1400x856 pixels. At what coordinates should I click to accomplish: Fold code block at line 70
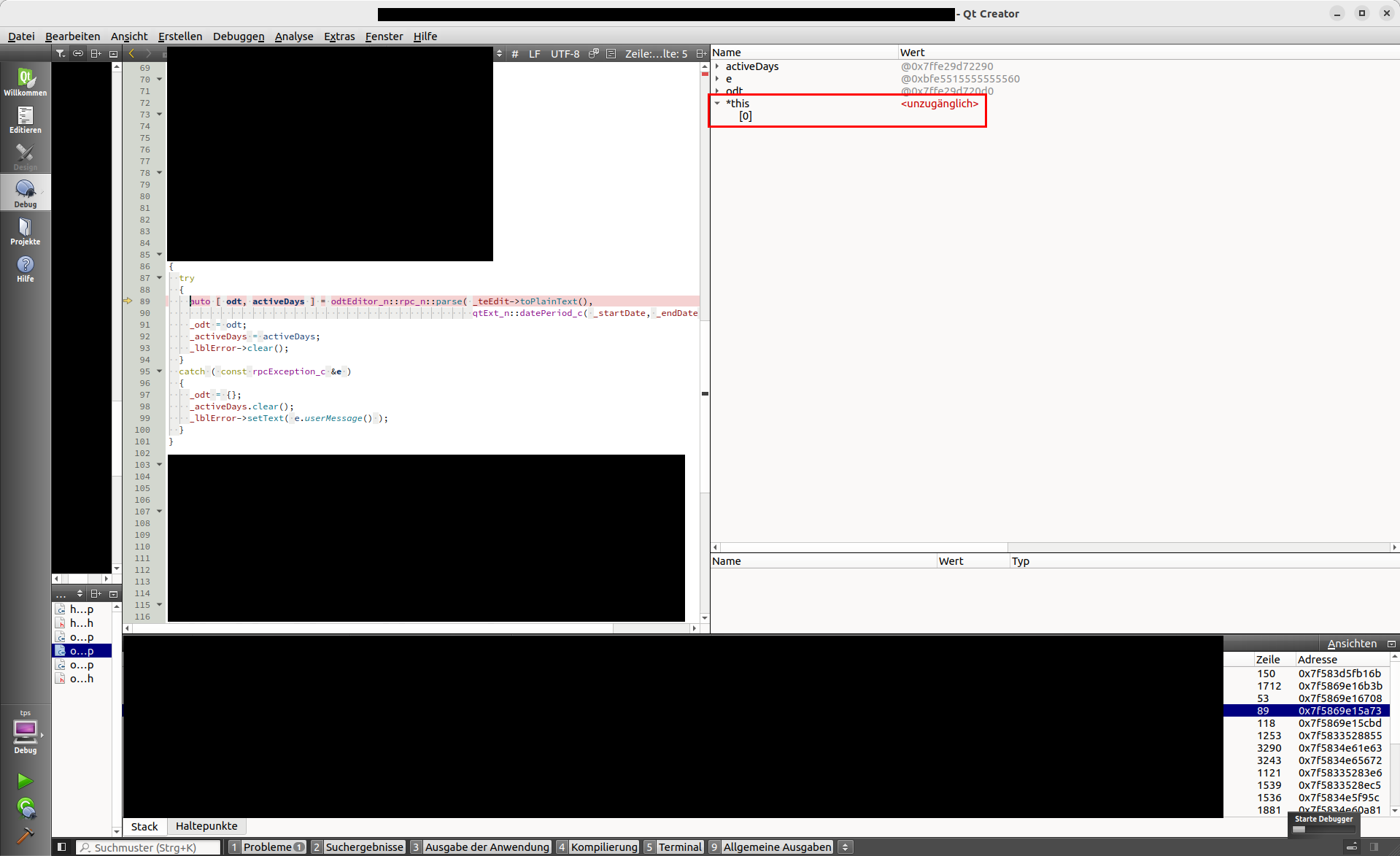pos(159,80)
